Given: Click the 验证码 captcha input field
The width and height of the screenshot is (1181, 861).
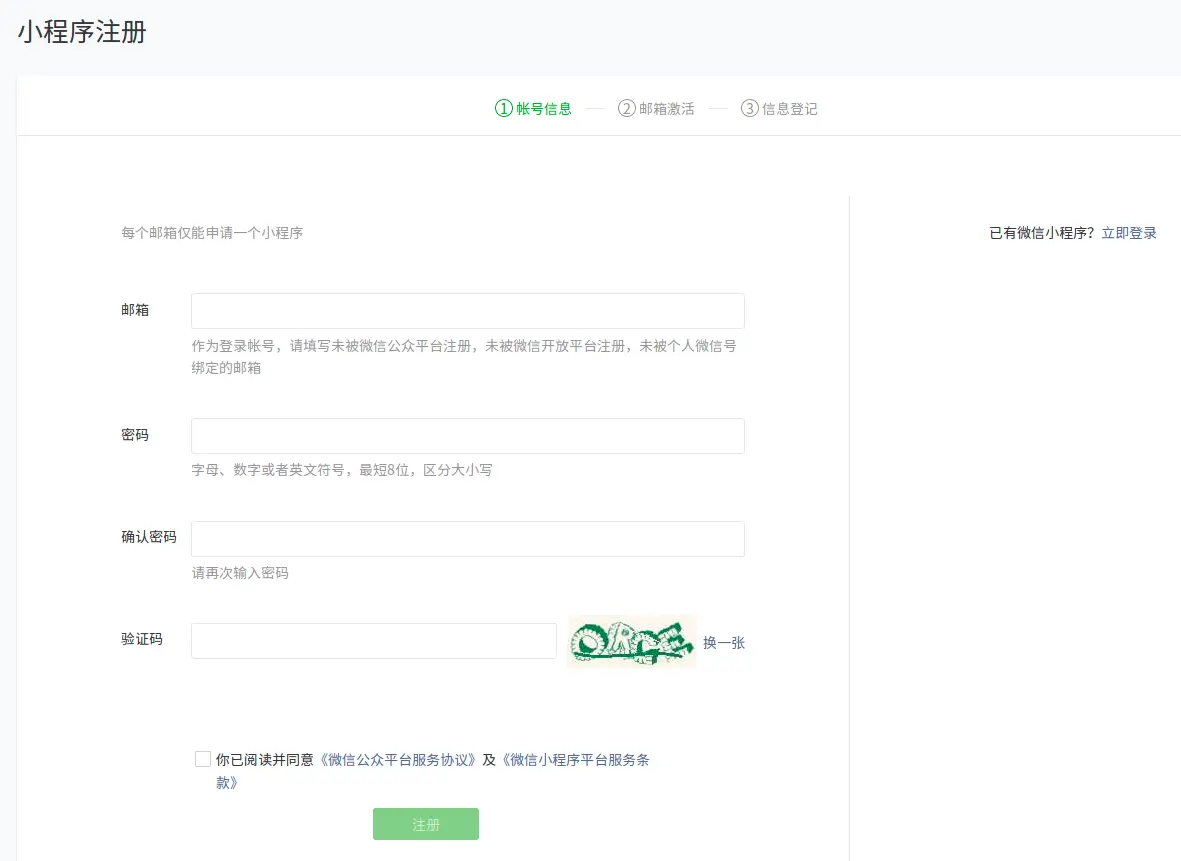Looking at the screenshot, I should coord(374,641).
